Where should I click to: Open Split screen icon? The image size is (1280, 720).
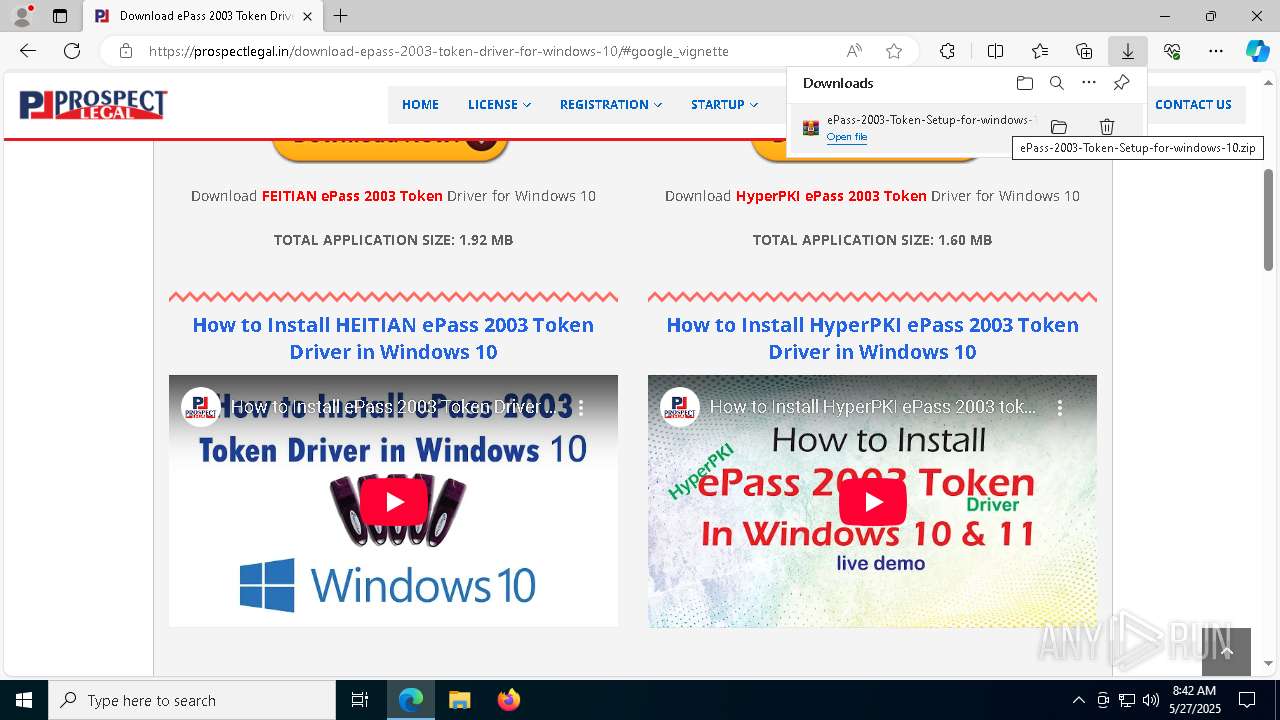coord(995,51)
